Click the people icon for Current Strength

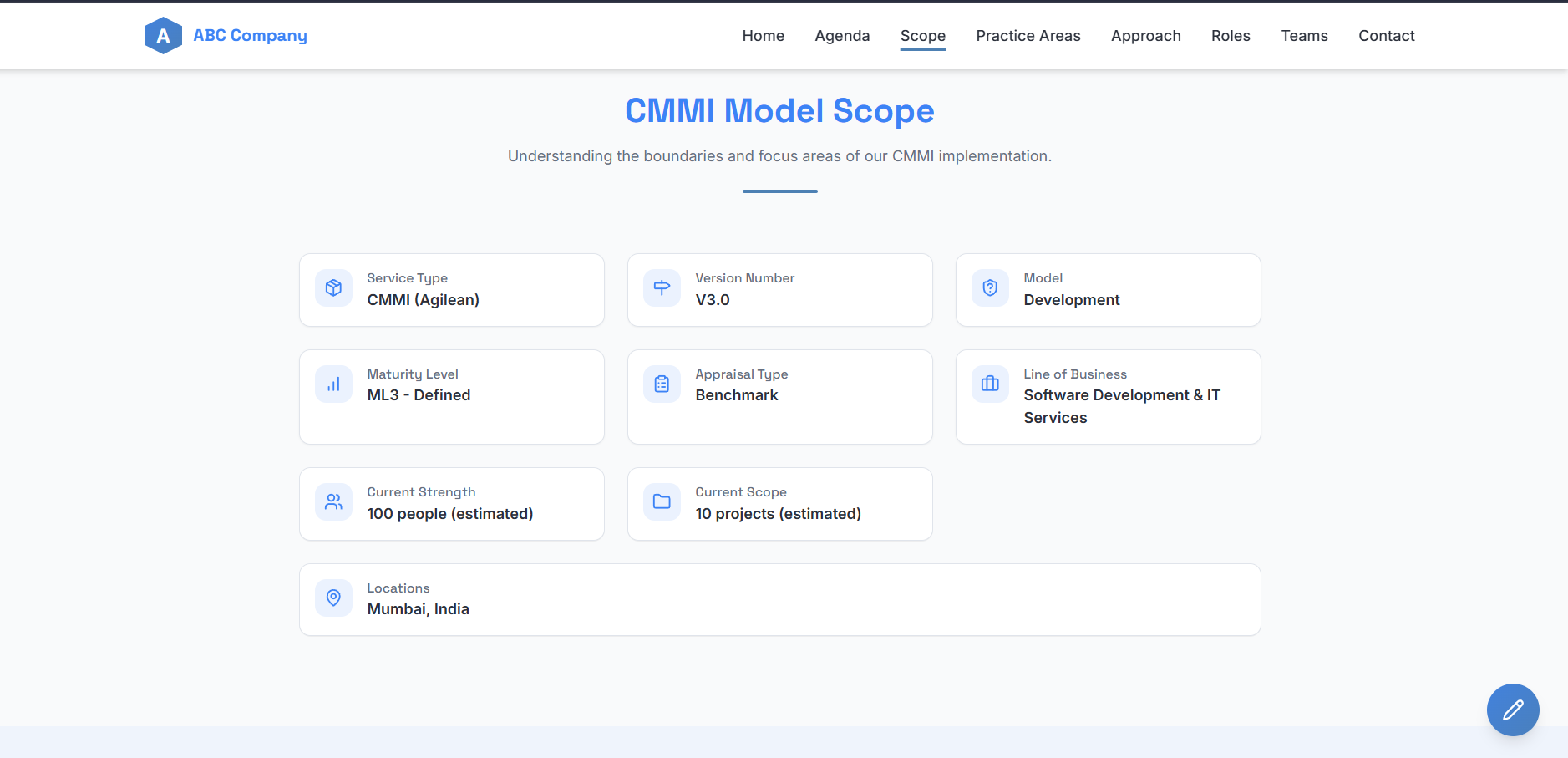click(x=333, y=502)
